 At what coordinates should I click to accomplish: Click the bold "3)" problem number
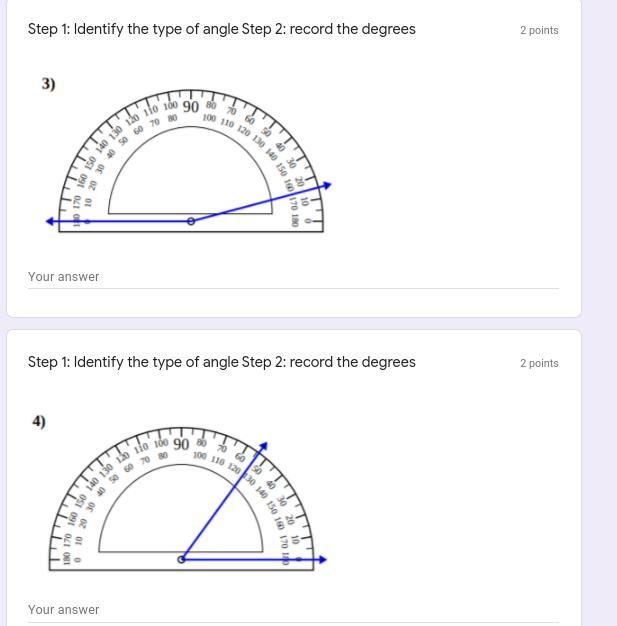click(x=48, y=84)
